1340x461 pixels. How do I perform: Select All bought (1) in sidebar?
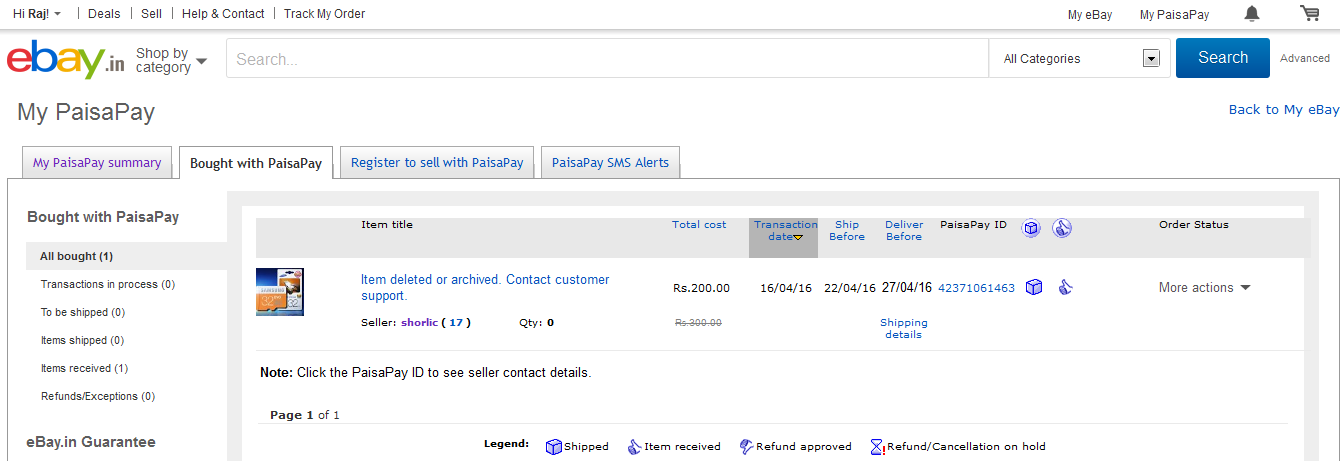(126, 256)
